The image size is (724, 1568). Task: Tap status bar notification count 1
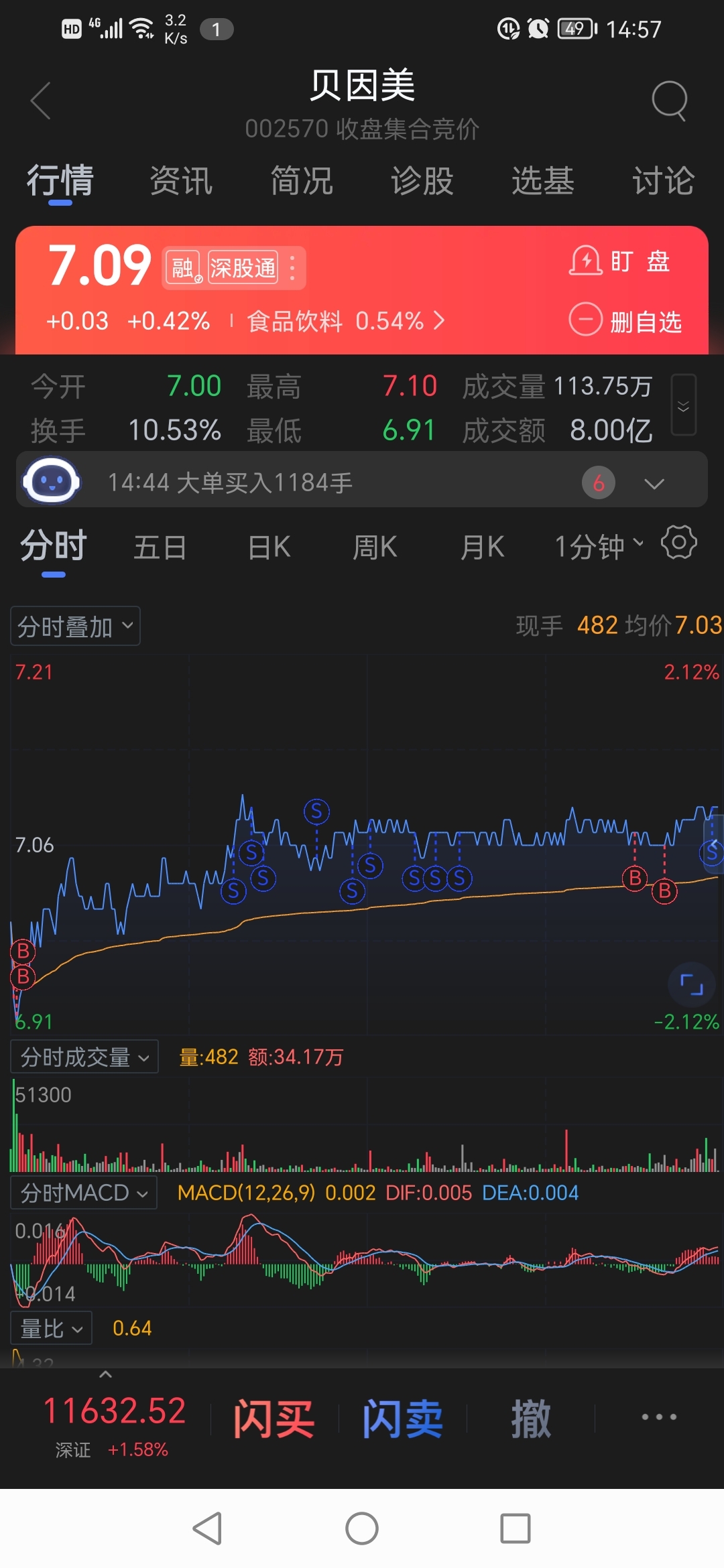[x=217, y=29]
